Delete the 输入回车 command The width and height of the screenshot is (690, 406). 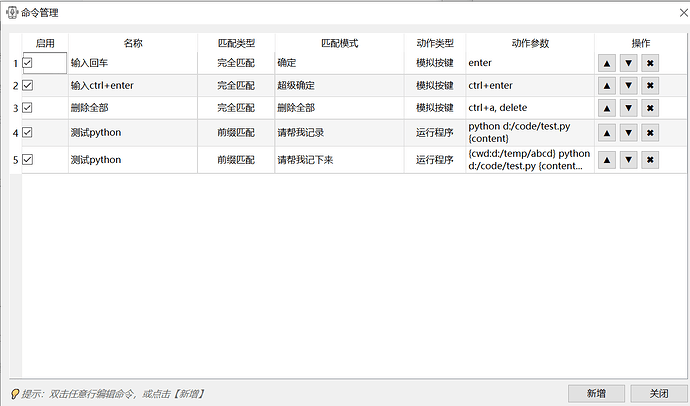tap(650, 63)
